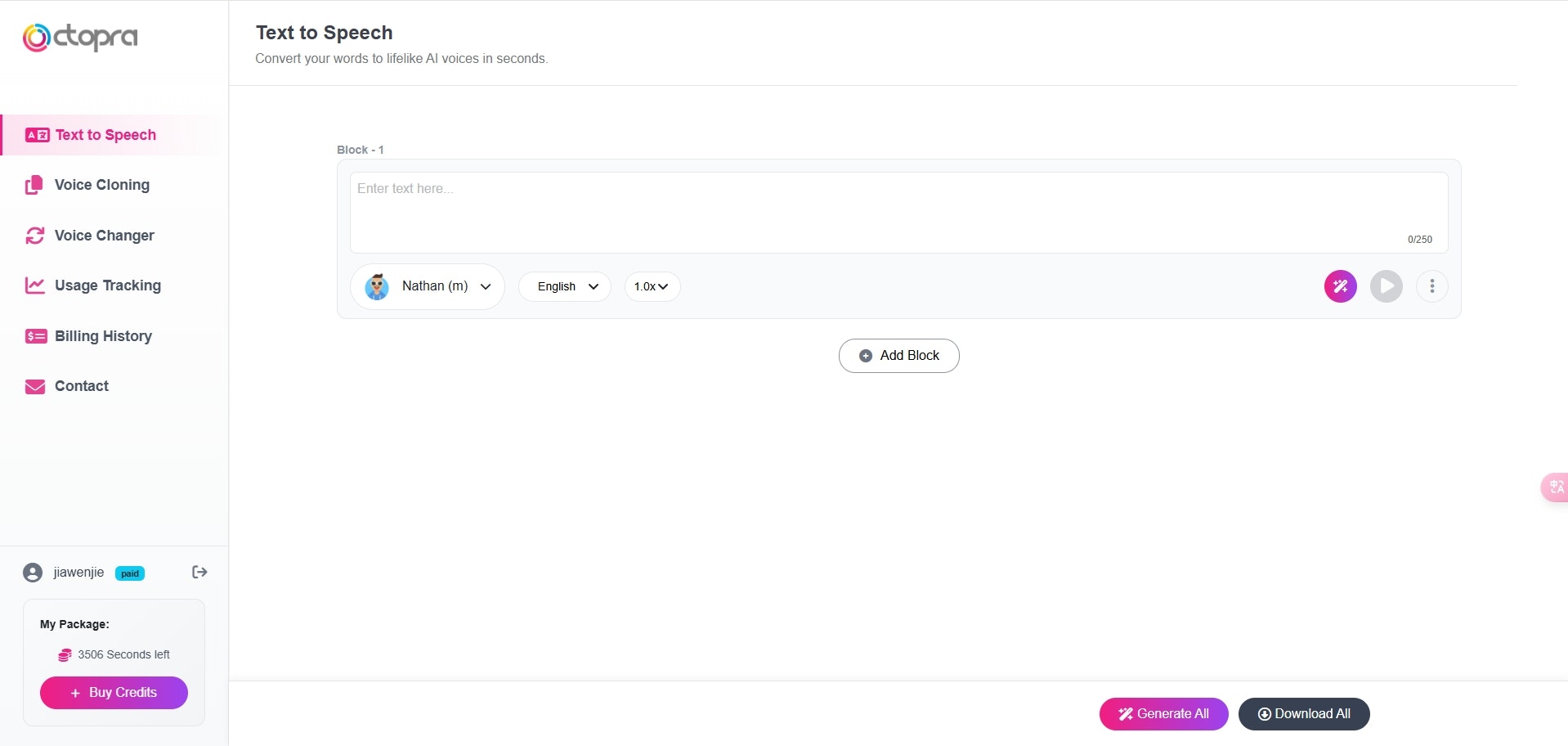Open Usage Tracking page
The image size is (1568, 746).
coord(107,285)
